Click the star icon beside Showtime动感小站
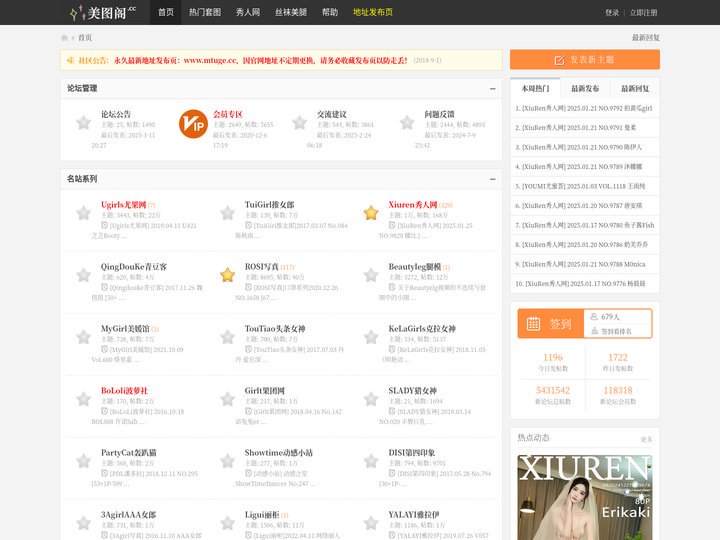Image resolution: width=720 pixels, height=540 pixels. (x=227, y=461)
